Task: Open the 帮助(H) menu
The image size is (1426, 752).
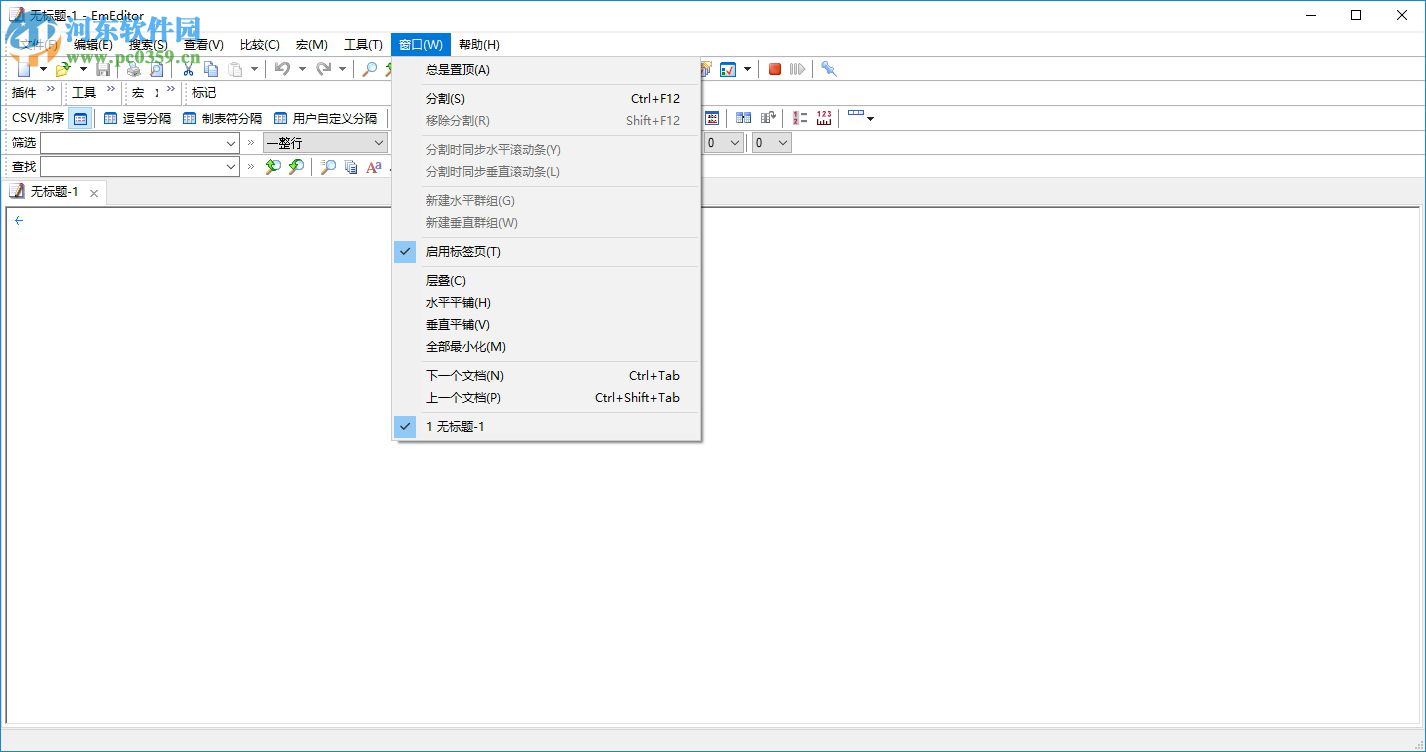Action: tap(479, 44)
